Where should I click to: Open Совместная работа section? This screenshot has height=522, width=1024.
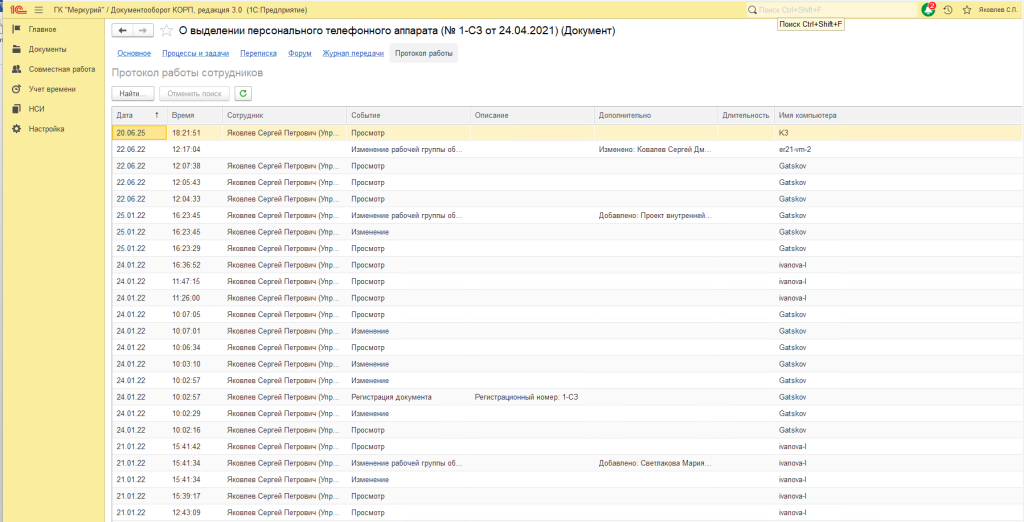(61, 69)
